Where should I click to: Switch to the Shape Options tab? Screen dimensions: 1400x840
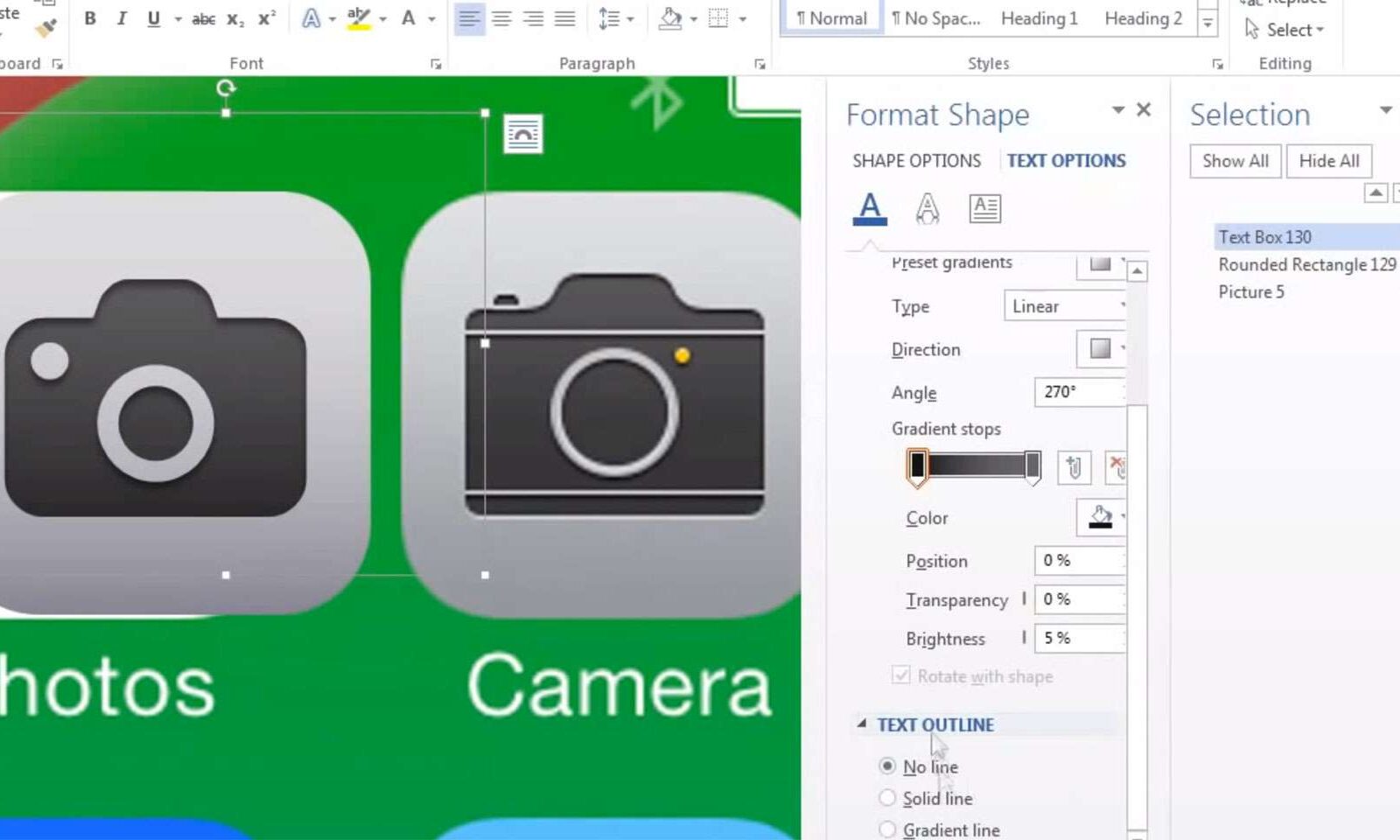pyautogui.click(x=917, y=161)
